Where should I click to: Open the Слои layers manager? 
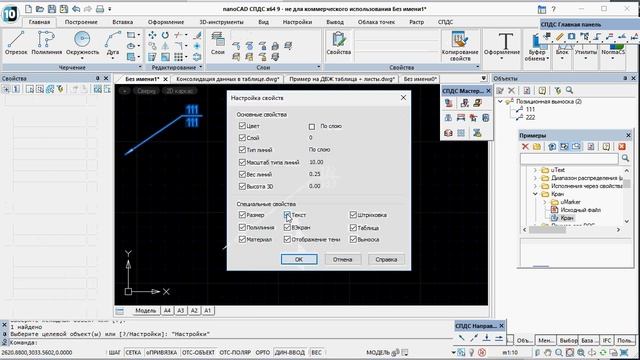pos(218,43)
